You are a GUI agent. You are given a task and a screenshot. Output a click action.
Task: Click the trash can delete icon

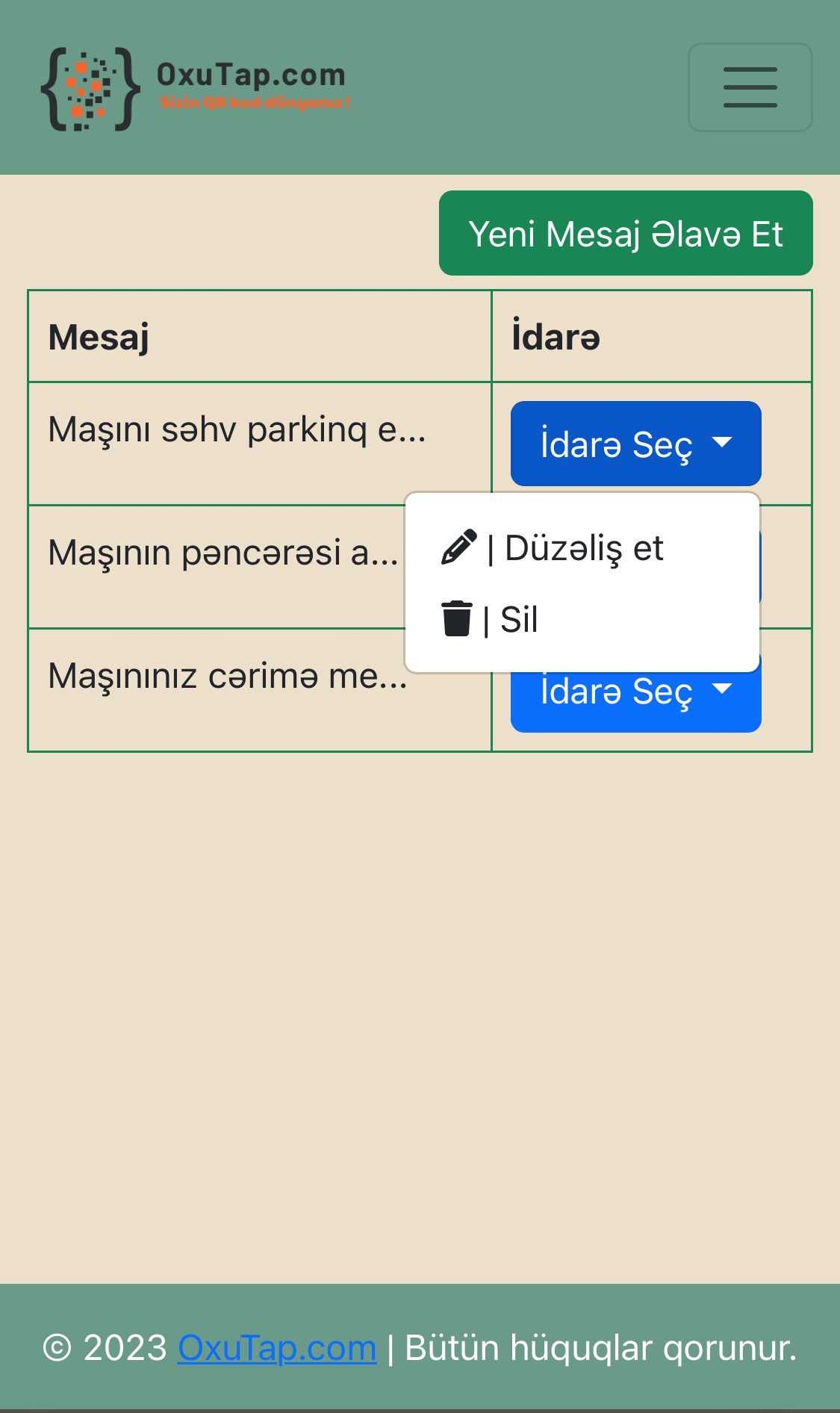tap(456, 618)
